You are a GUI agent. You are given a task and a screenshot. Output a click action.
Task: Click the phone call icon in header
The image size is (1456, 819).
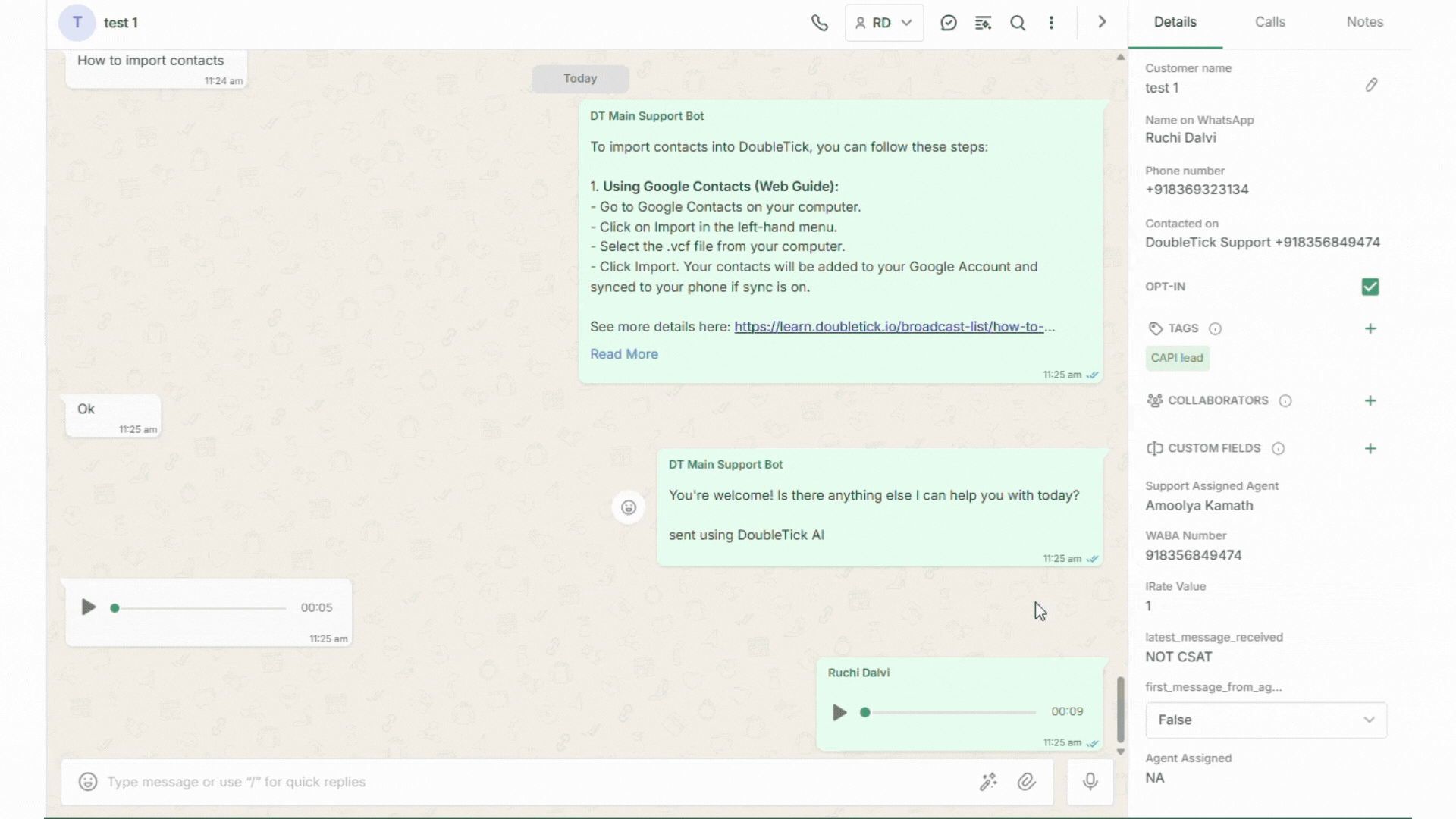click(819, 23)
